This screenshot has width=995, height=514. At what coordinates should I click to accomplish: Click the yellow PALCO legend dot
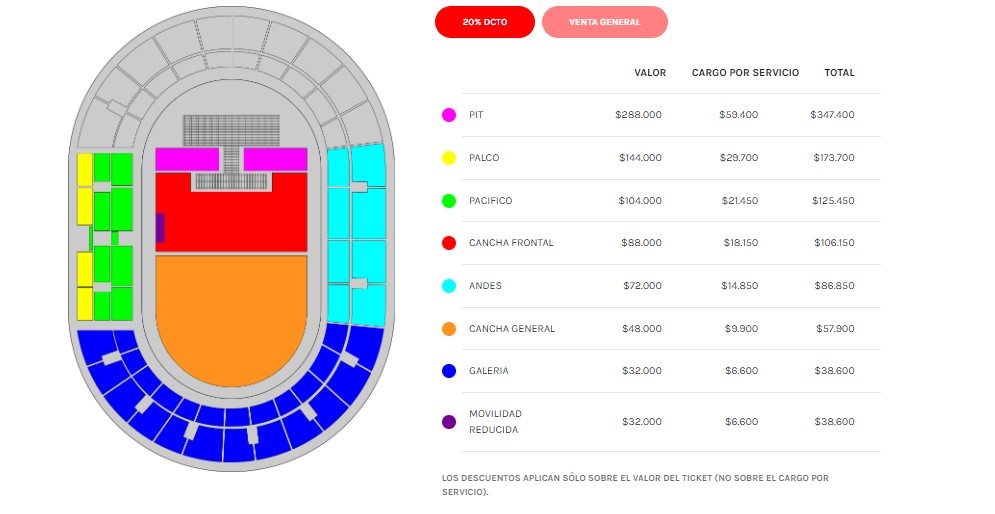(x=449, y=158)
